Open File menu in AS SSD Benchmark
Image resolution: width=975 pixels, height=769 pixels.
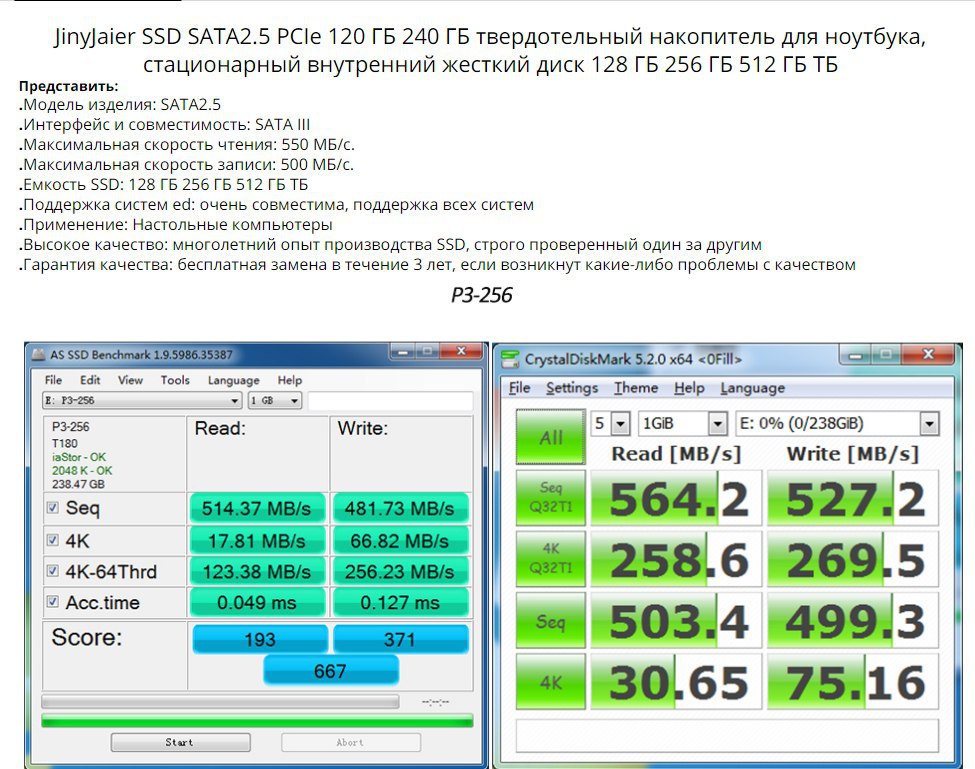(x=53, y=380)
